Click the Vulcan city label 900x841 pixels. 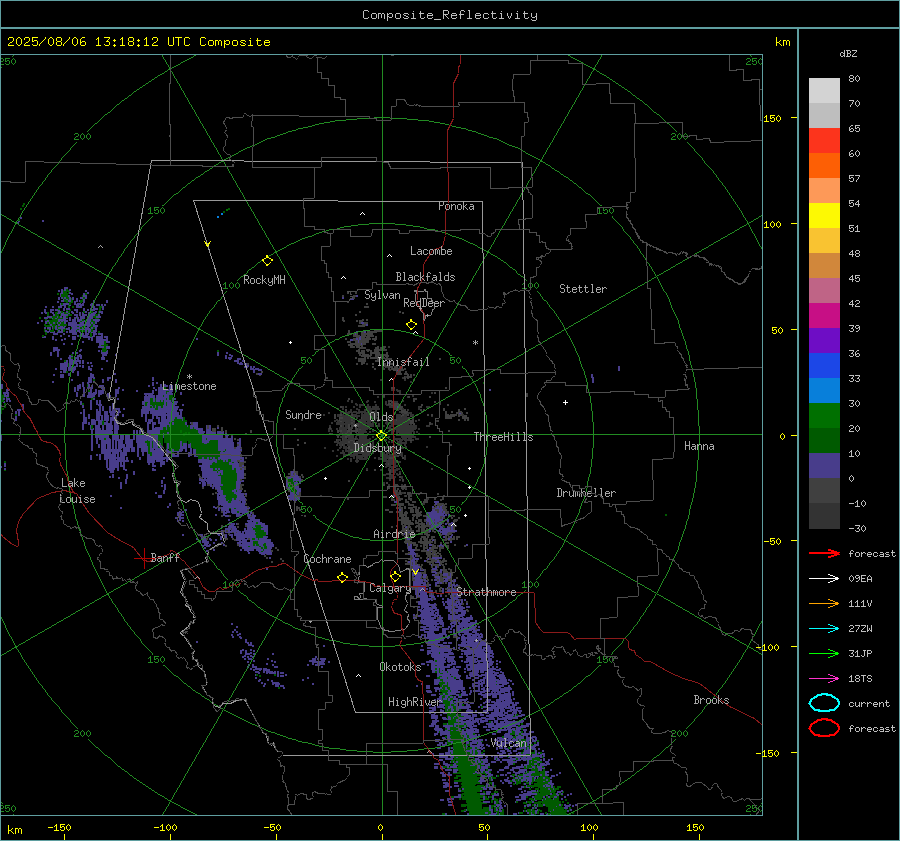(x=508, y=743)
